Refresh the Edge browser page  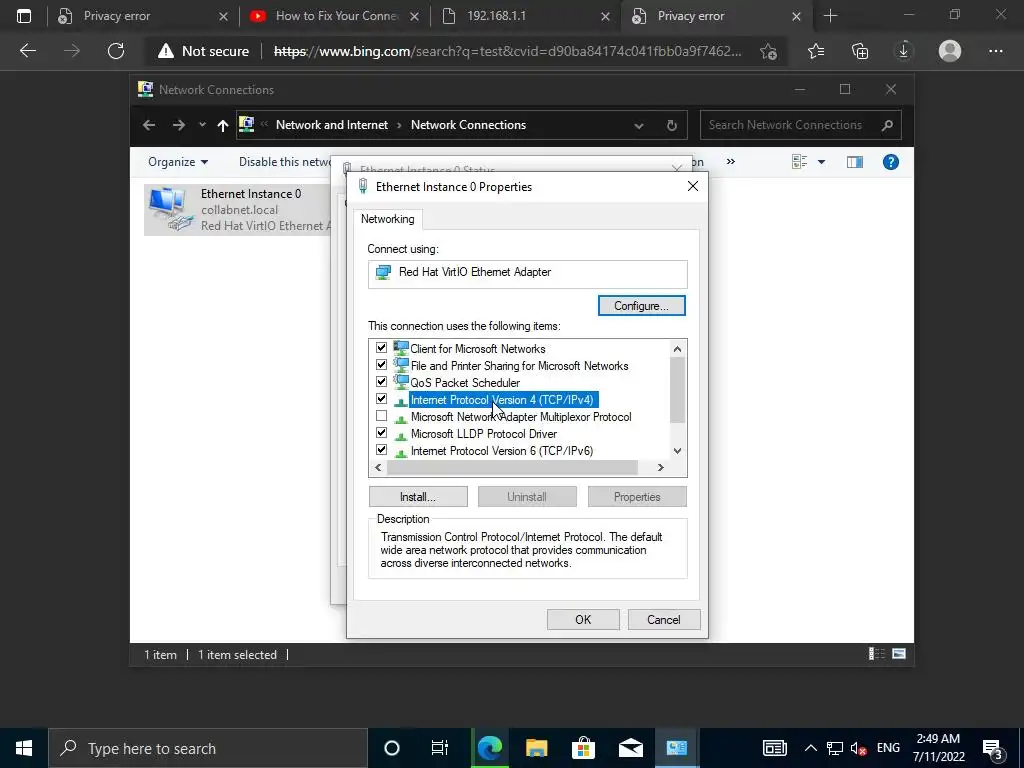point(116,51)
